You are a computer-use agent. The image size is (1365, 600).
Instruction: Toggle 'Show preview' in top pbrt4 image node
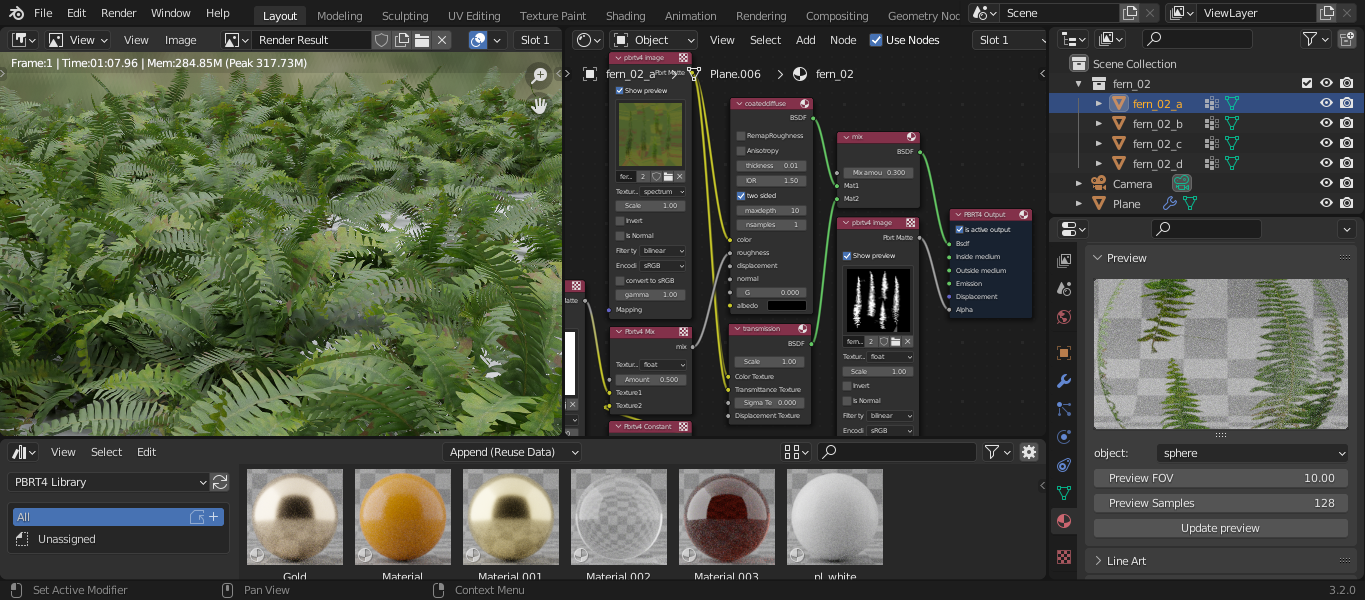coord(620,91)
